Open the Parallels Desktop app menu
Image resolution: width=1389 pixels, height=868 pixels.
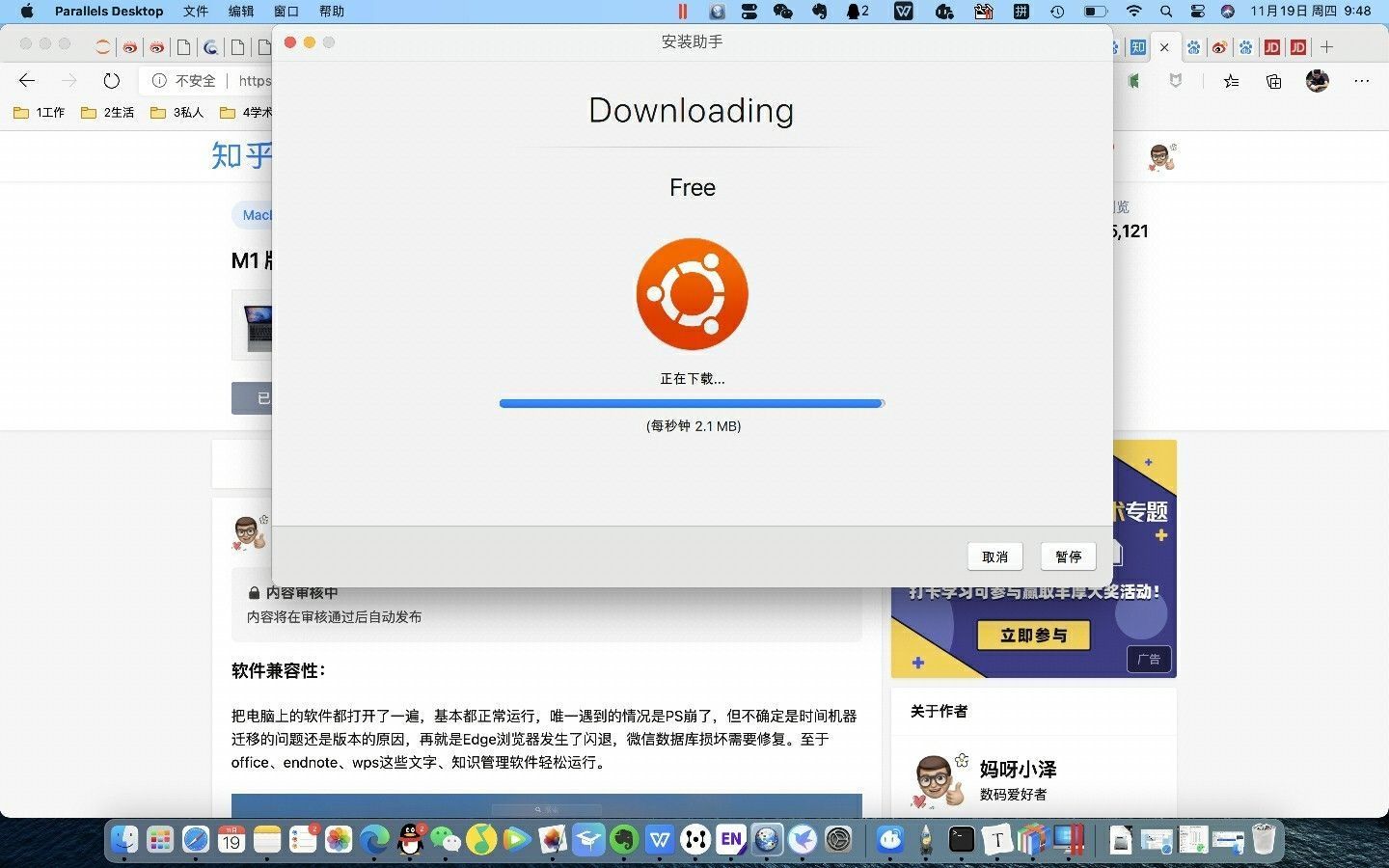coord(109,12)
